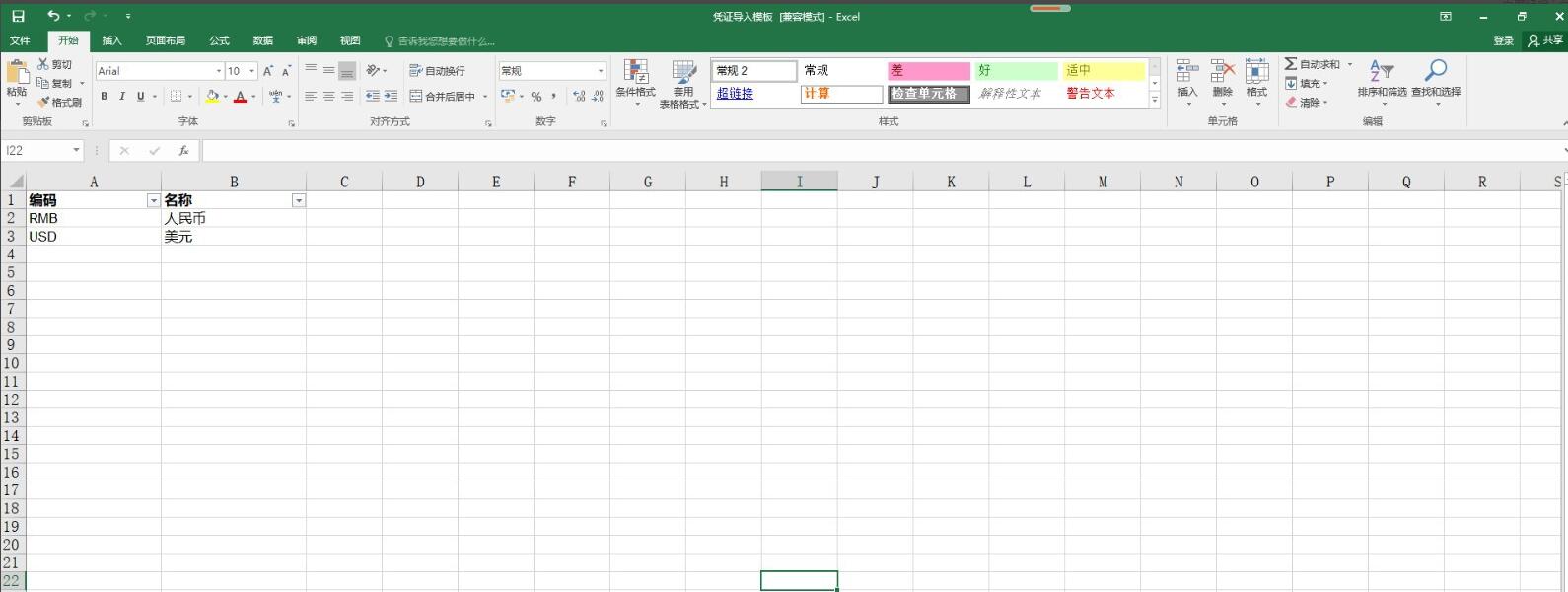Click the Merge and Center (合并后居中) button

443,96
